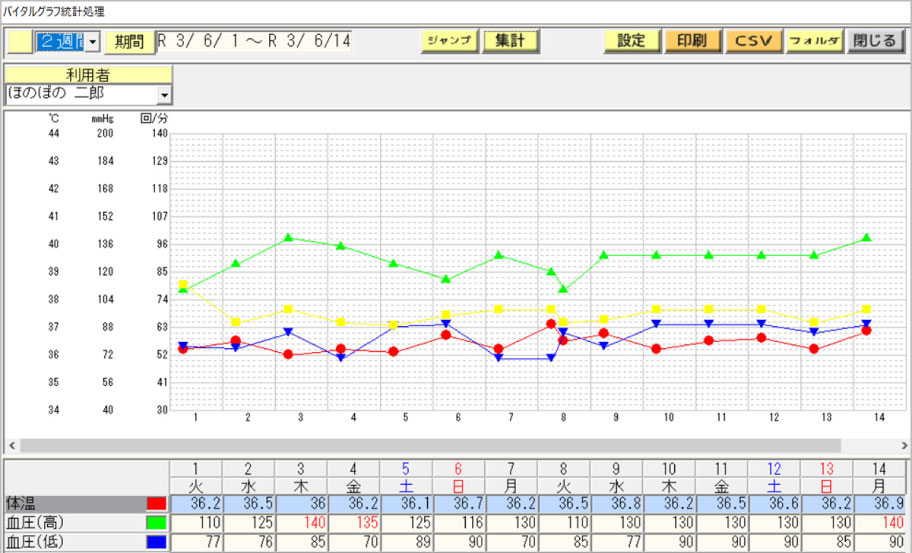Click the blue 血圧(低) color swatch
The image size is (912, 553).
point(155,542)
